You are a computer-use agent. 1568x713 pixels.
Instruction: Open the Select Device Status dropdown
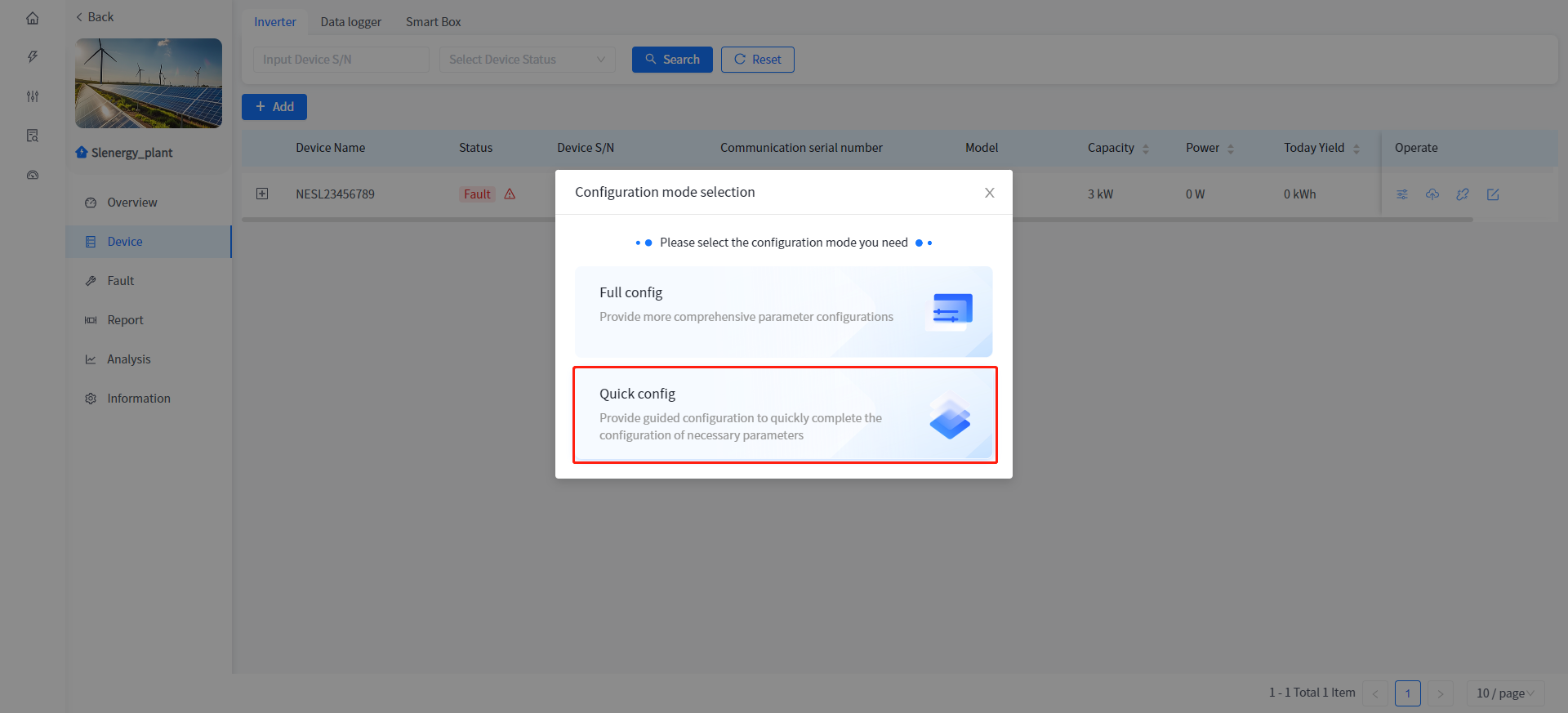(527, 60)
